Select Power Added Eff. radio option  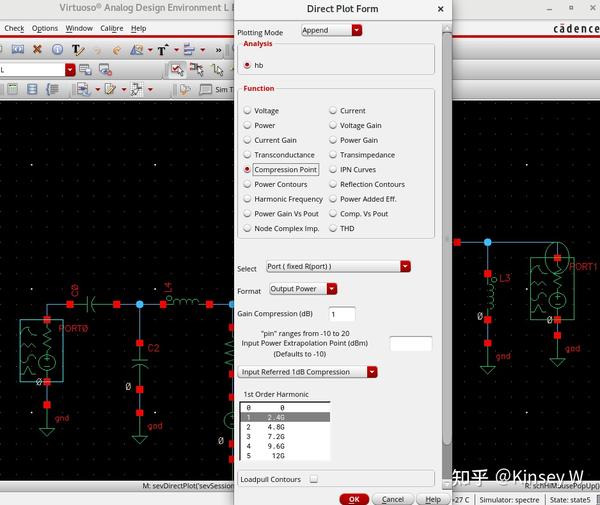click(333, 199)
